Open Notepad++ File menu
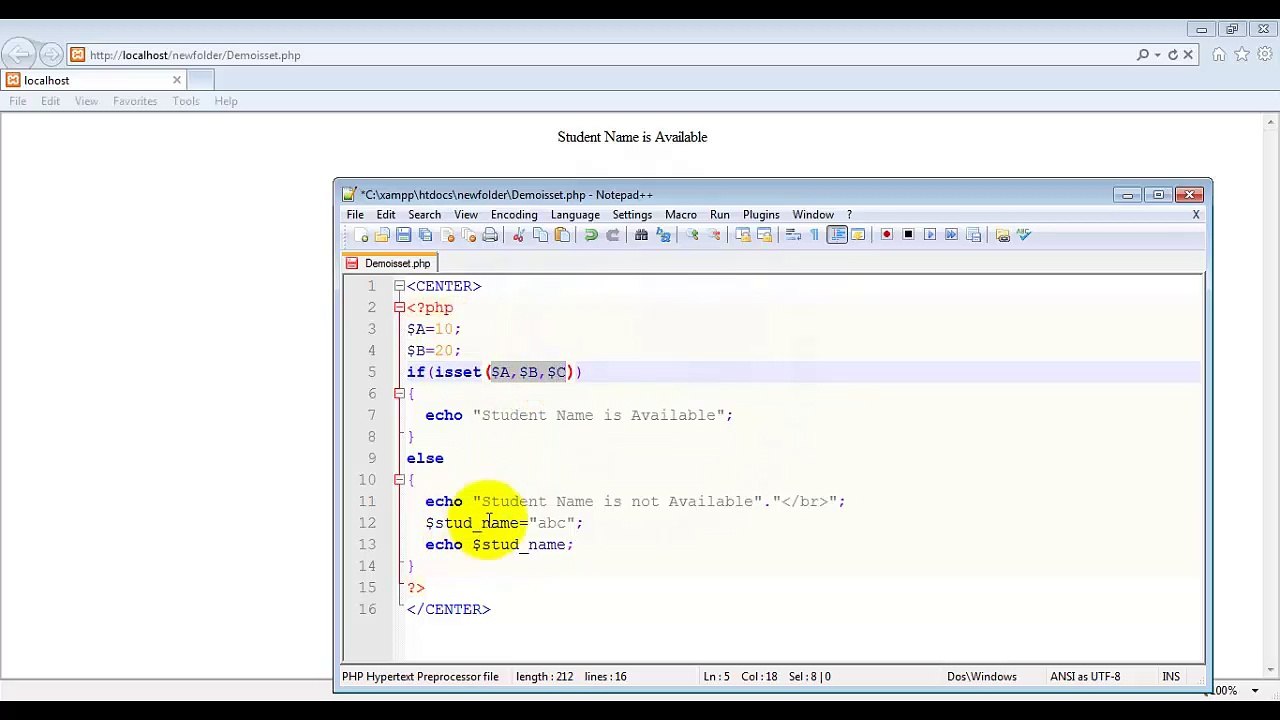 pos(355,215)
